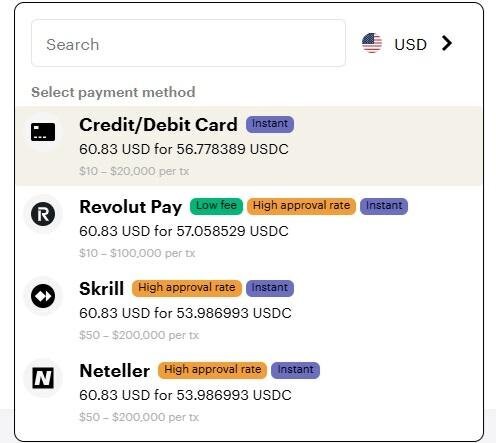Open the USD currency selector
Image resolution: width=496 pixels, height=443 pixels.
407,43
